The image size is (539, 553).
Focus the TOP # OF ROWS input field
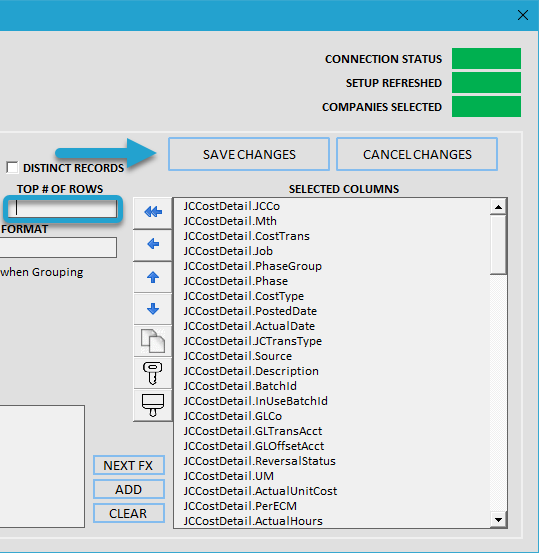63,209
